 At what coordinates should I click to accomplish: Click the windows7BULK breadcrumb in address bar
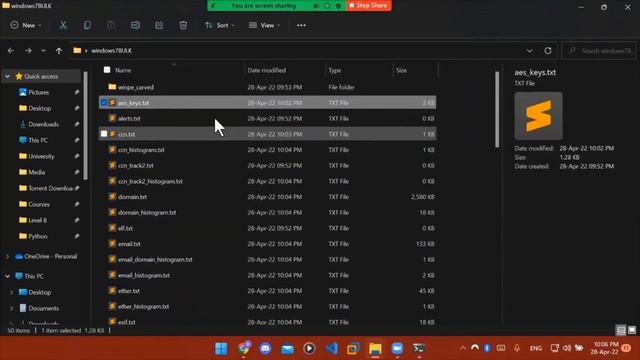(111, 51)
